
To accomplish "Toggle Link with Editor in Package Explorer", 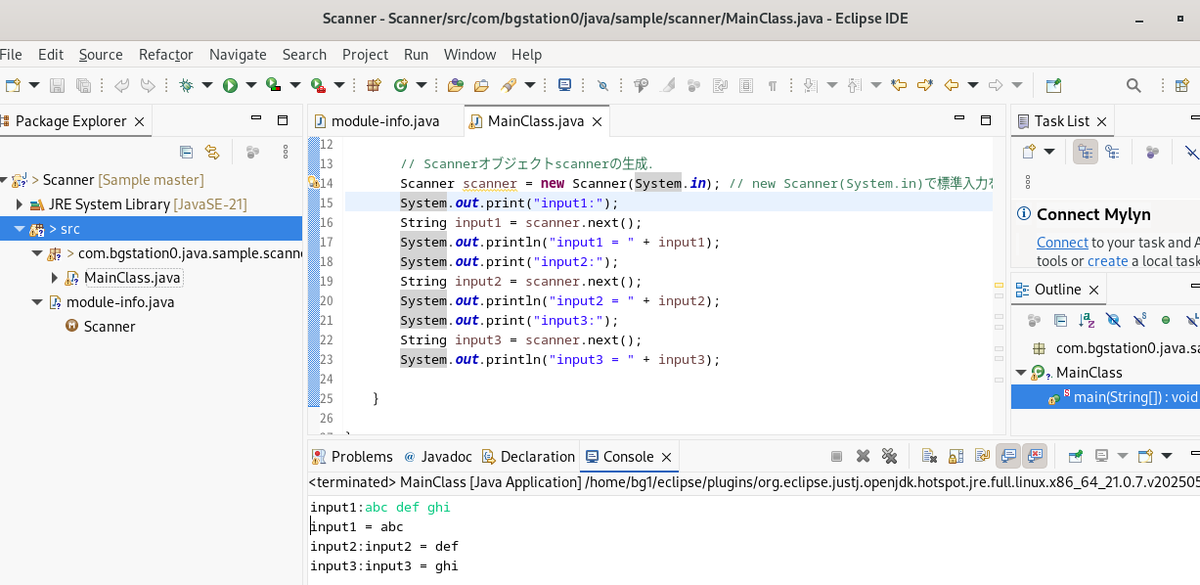I will tap(212, 152).
